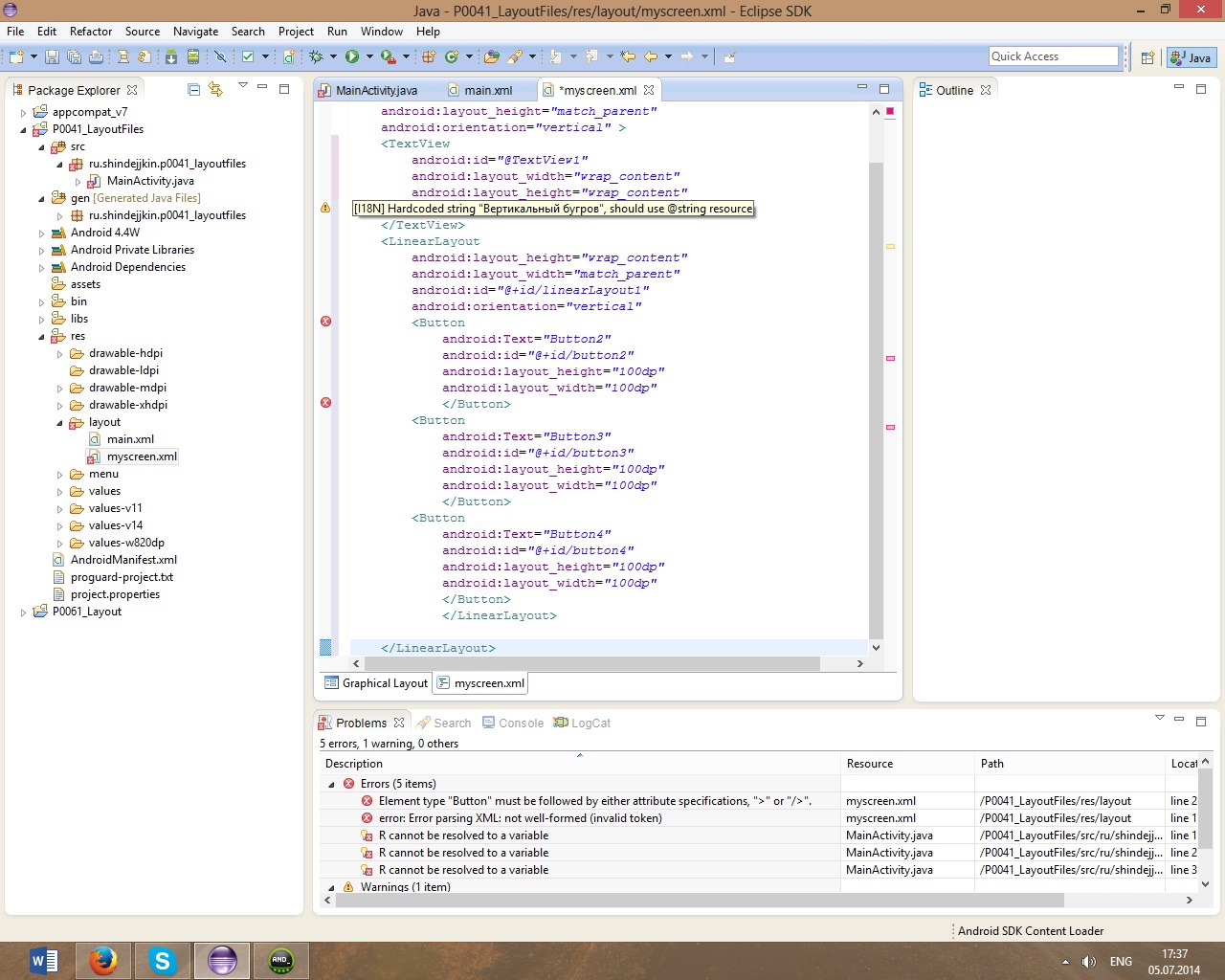Click the Open Perspective icon
The height and width of the screenshot is (980, 1225).
pyautogui.click(x=1147, y=57)
